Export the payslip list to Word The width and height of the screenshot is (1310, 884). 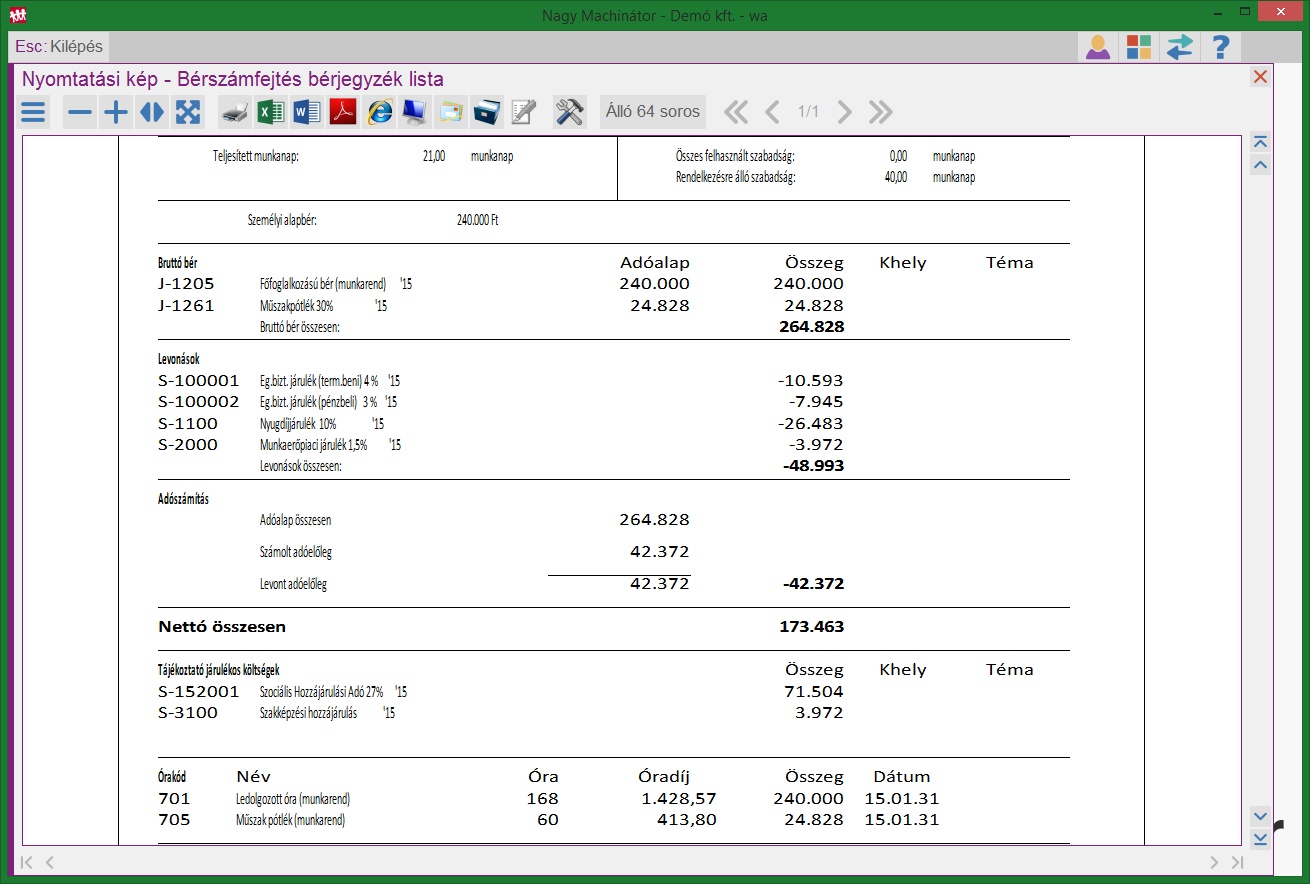[x=306, y=112]
